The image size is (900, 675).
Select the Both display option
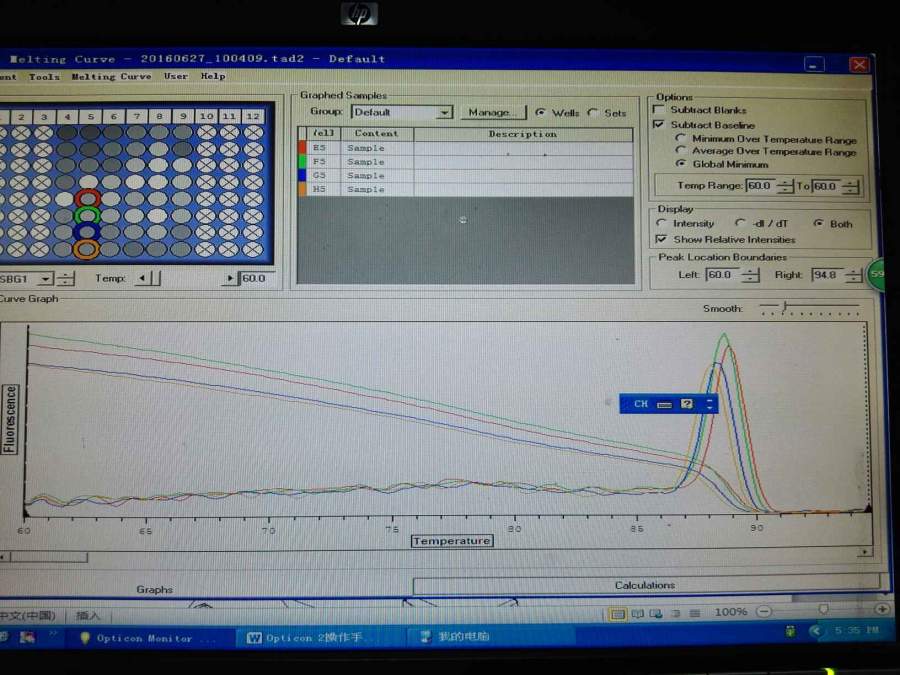[x=818, y=223]
